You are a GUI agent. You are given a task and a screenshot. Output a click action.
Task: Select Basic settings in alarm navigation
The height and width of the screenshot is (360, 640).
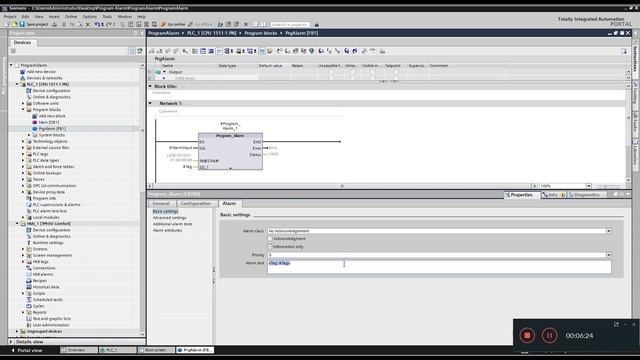click(x=165, y=211)
